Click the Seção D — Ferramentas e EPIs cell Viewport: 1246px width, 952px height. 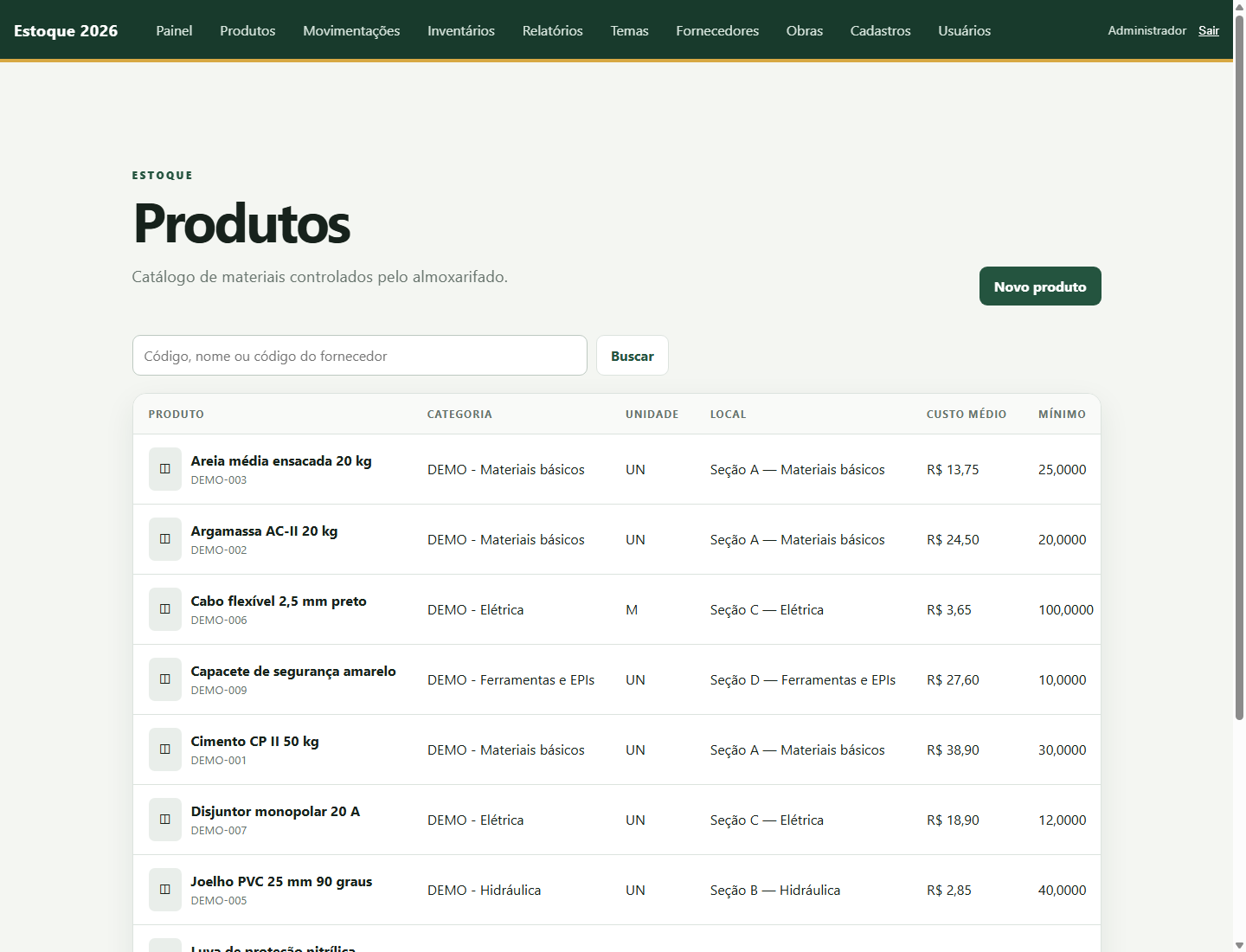[803, 679]
